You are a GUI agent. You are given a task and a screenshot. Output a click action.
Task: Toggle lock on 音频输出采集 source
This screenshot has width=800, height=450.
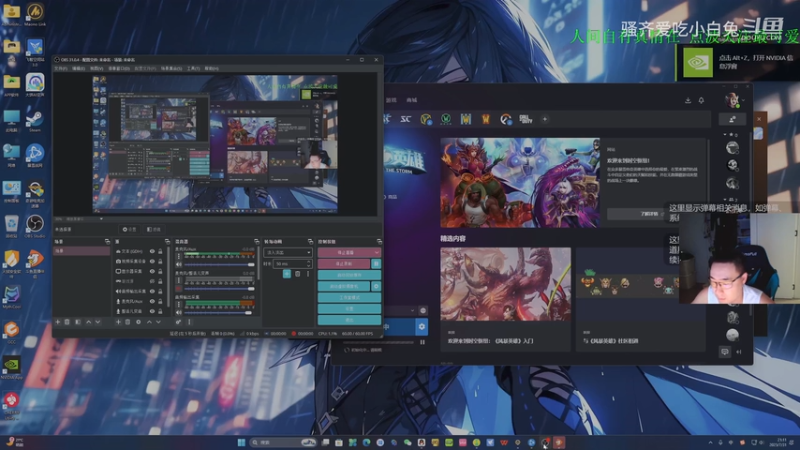click(160, 291)
